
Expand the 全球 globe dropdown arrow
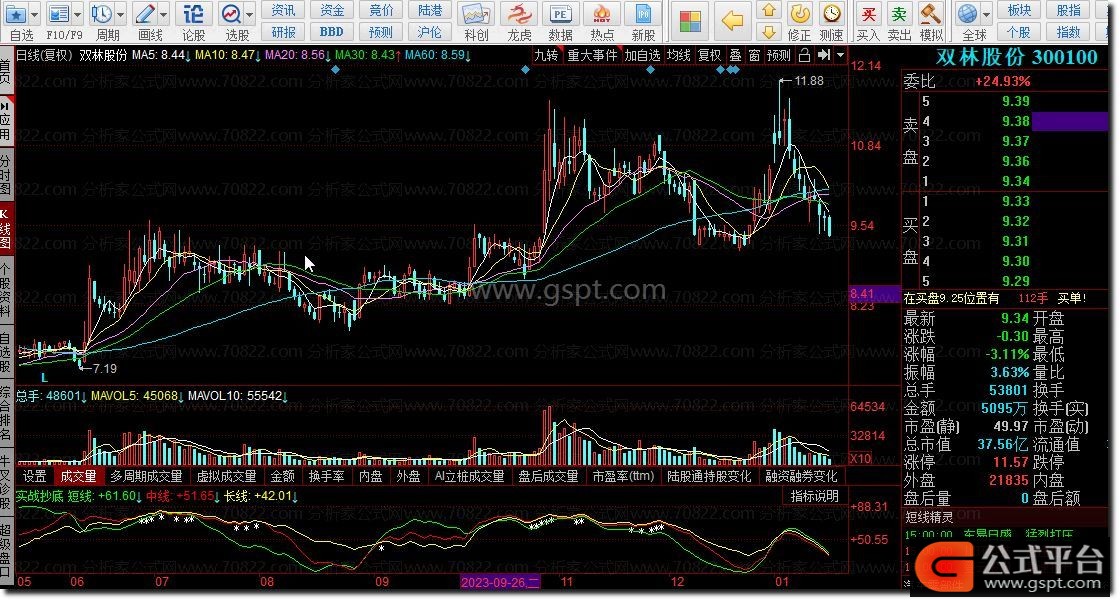pos(986,14)
